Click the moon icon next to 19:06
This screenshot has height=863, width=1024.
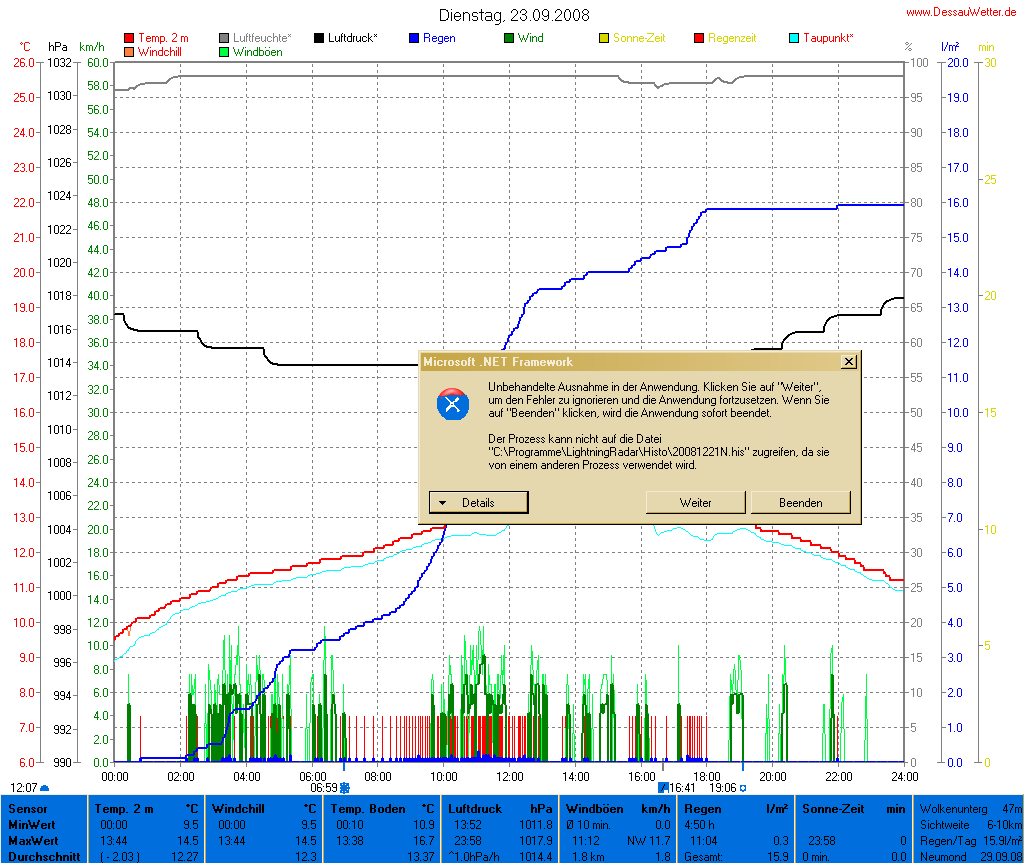point(743,788)
